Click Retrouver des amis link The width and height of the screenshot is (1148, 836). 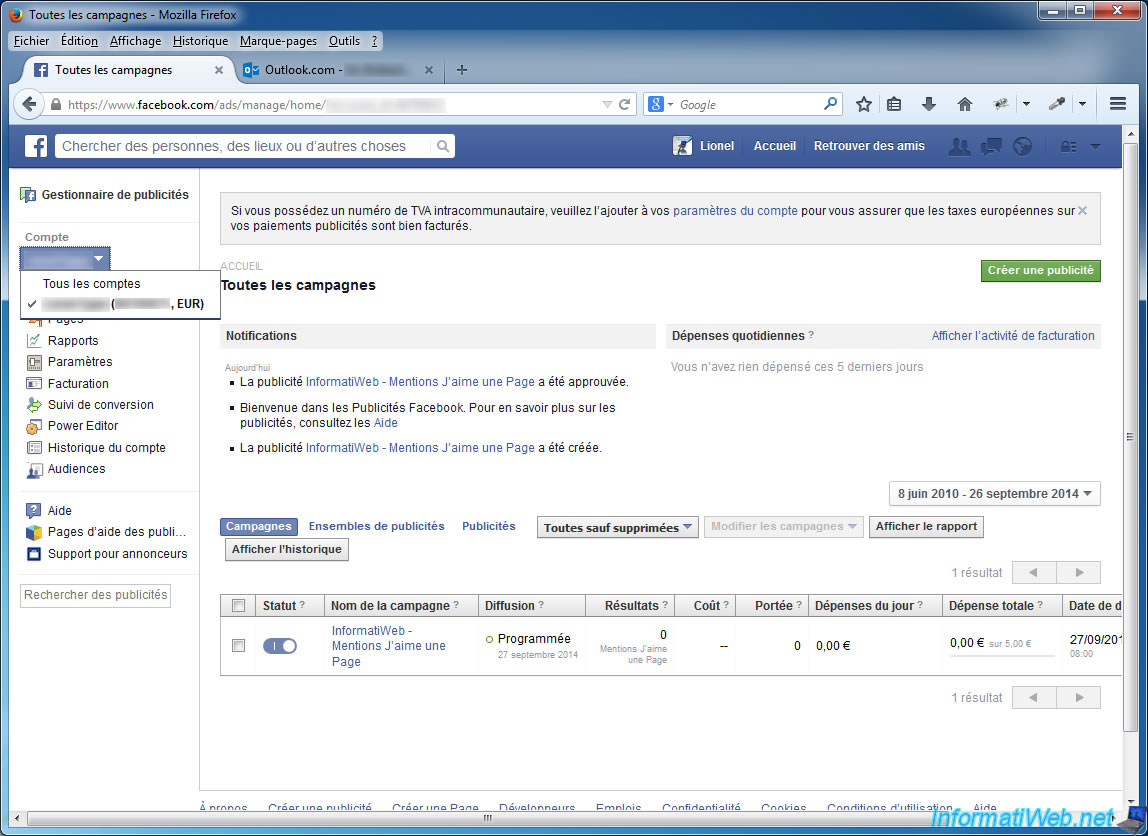click(x=869, y=146)
